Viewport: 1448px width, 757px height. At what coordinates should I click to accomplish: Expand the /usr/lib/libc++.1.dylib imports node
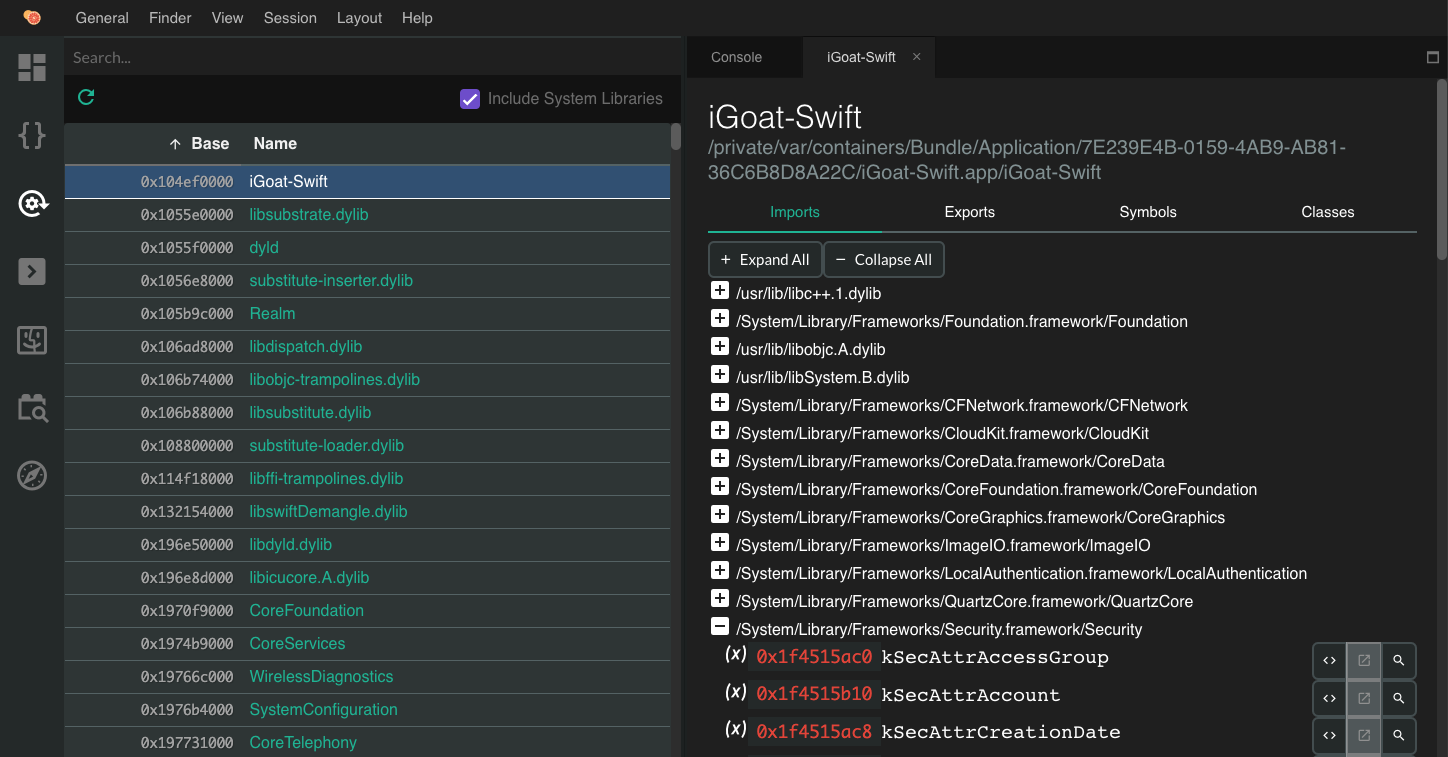pyautogui.click(x=719, y=291)
